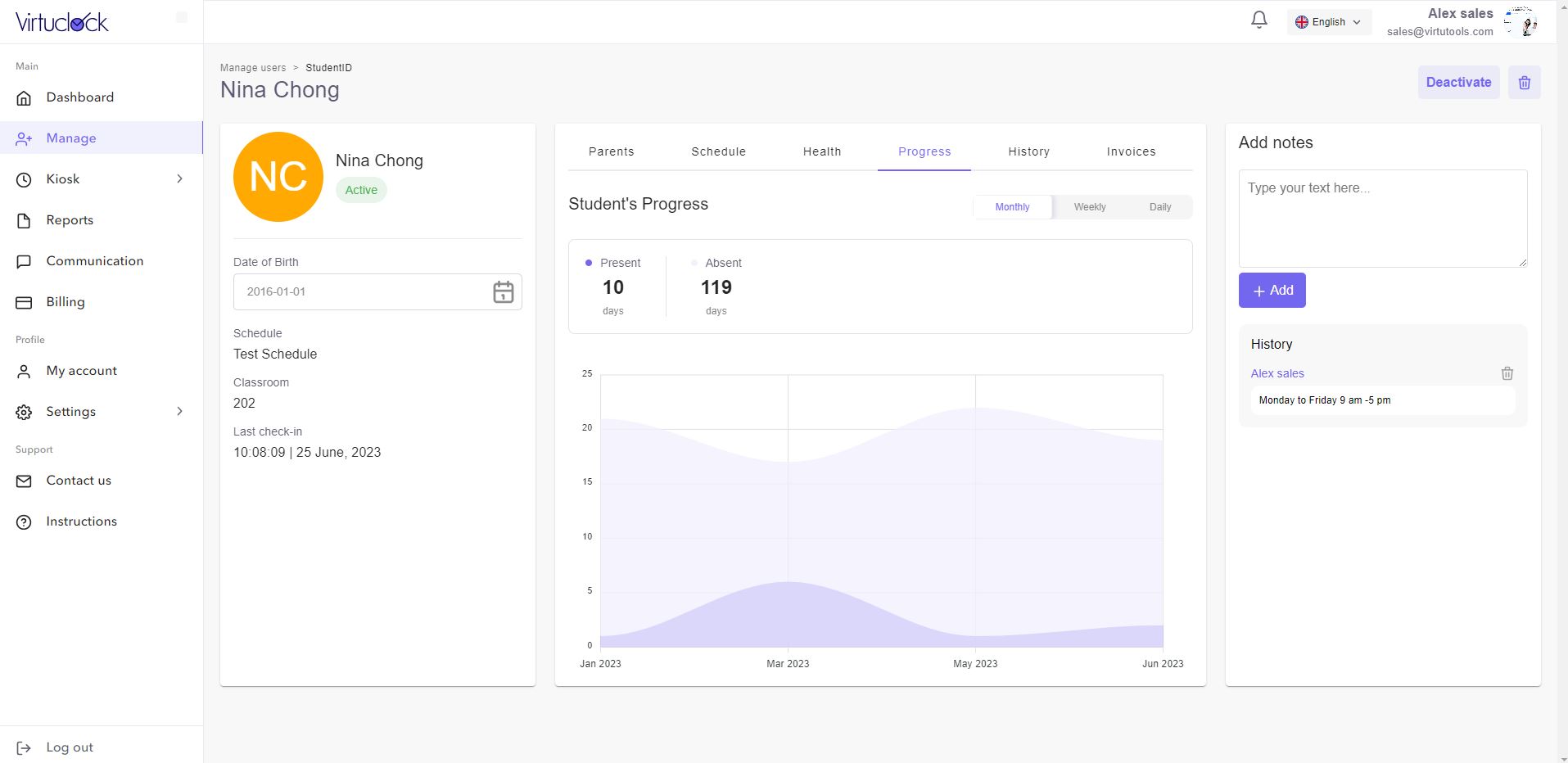
Task: Open Dashboard from the sidebar
Action: click(x=79, y=97)
